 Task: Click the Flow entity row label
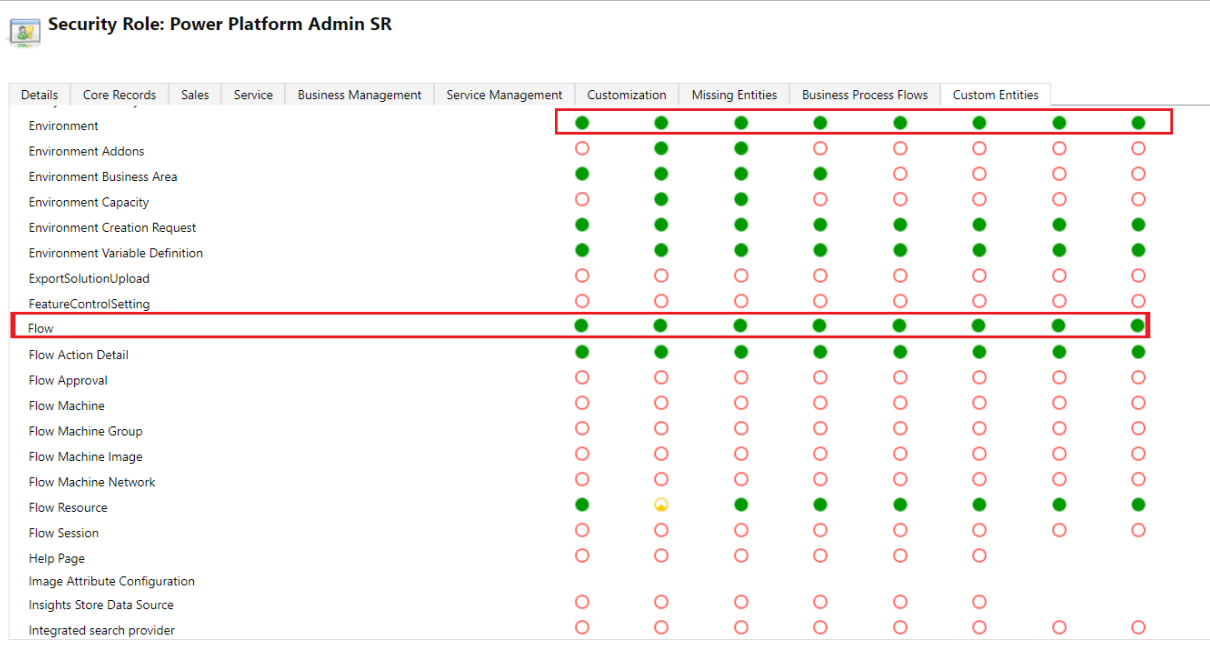click(41, 327)
